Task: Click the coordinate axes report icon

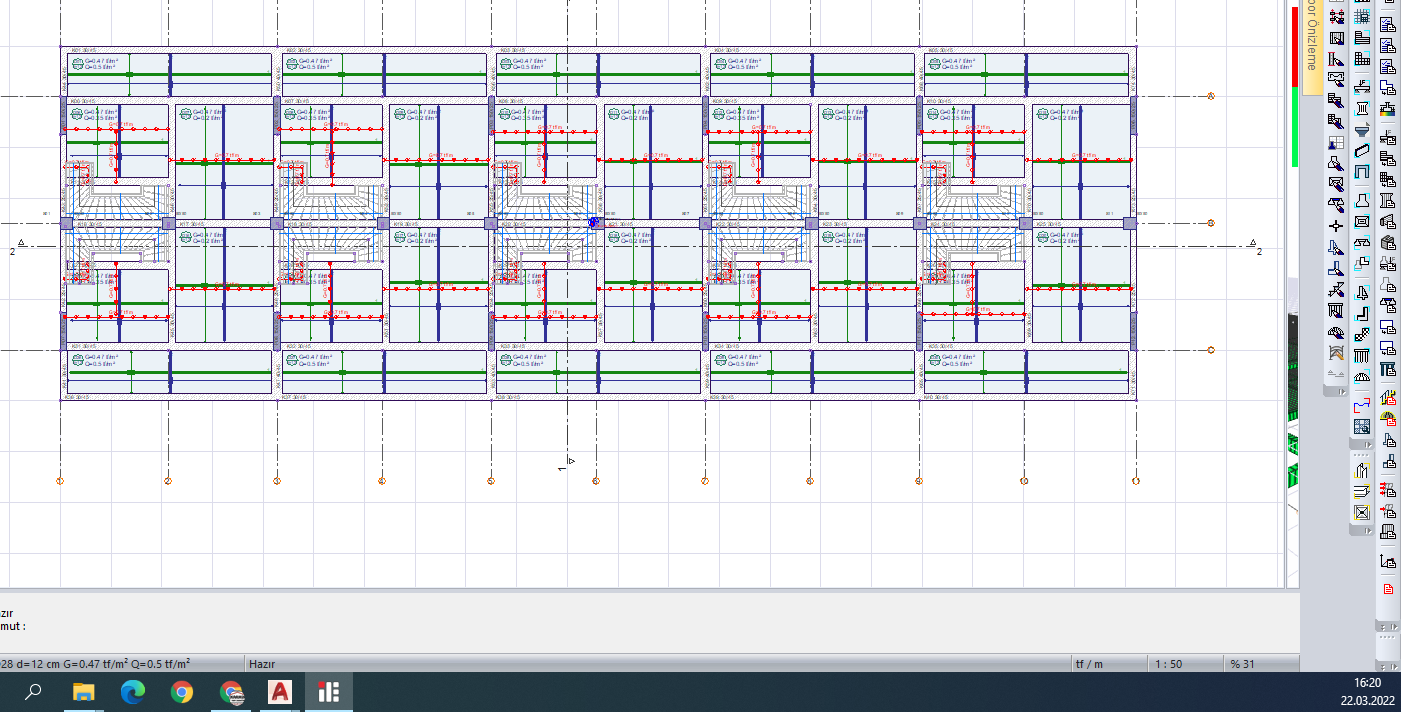Action: 1388,561
